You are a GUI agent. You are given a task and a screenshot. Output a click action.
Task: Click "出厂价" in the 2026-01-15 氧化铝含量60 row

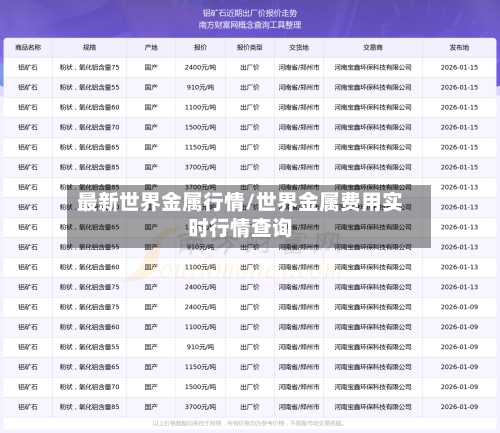(250, 107)
